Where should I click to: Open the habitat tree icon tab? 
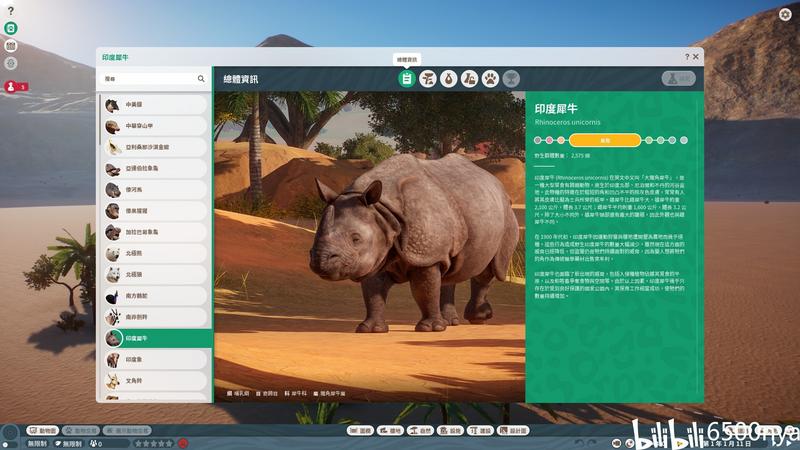click(428, 79)
